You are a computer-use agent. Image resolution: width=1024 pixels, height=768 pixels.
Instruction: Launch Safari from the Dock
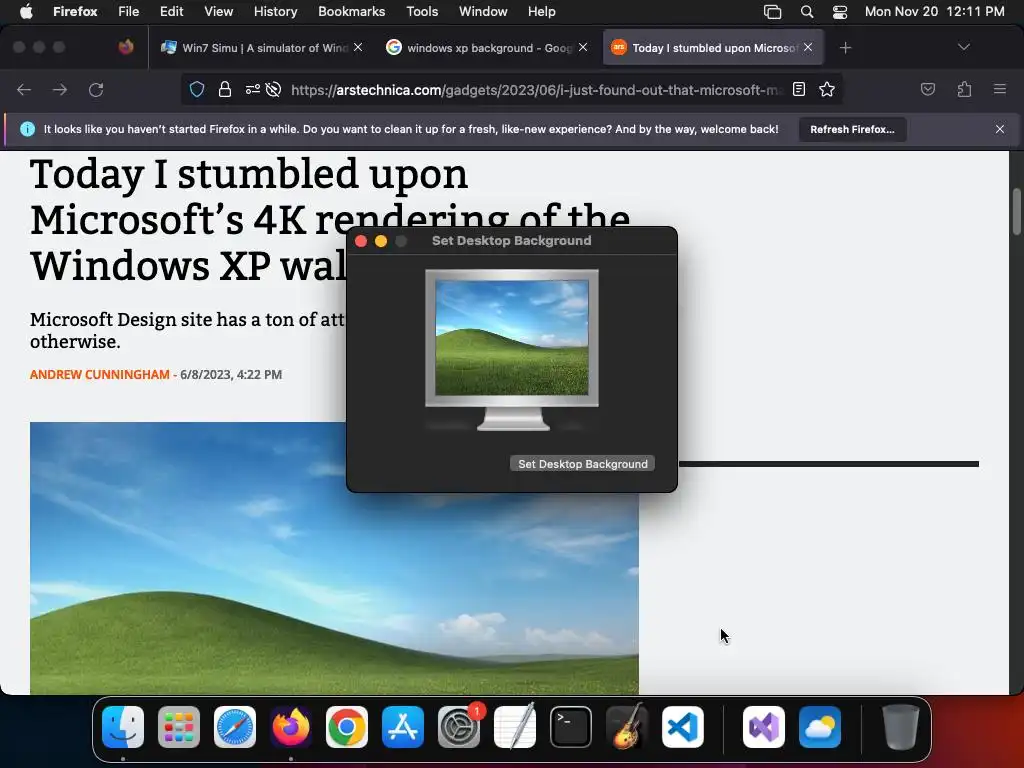point(234,727)
